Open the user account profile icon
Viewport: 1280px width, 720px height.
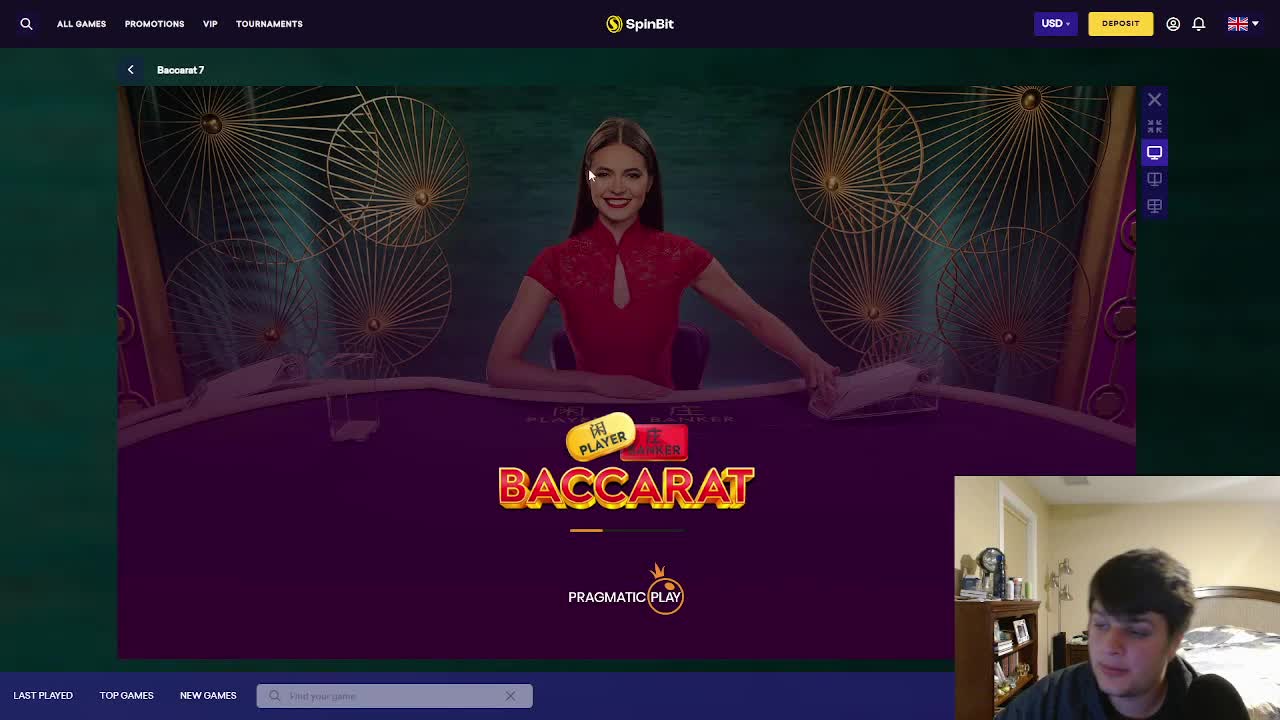click(x=1173, y=24)
